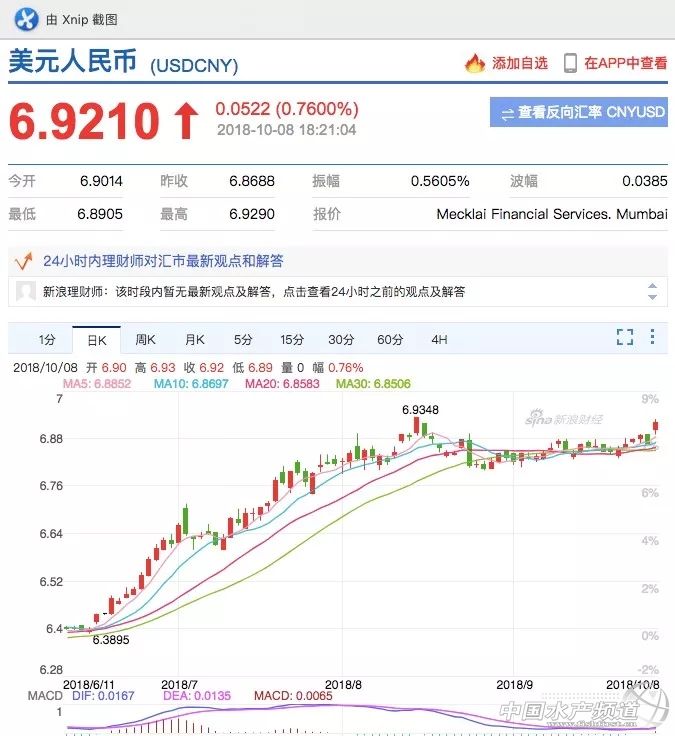
Task: Toggle the MA30 moving average legend
Action: (372, 383)
